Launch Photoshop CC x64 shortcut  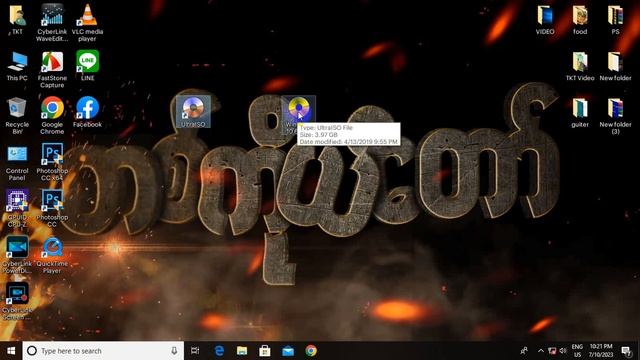pyautogui.click(x=52, y=162)
